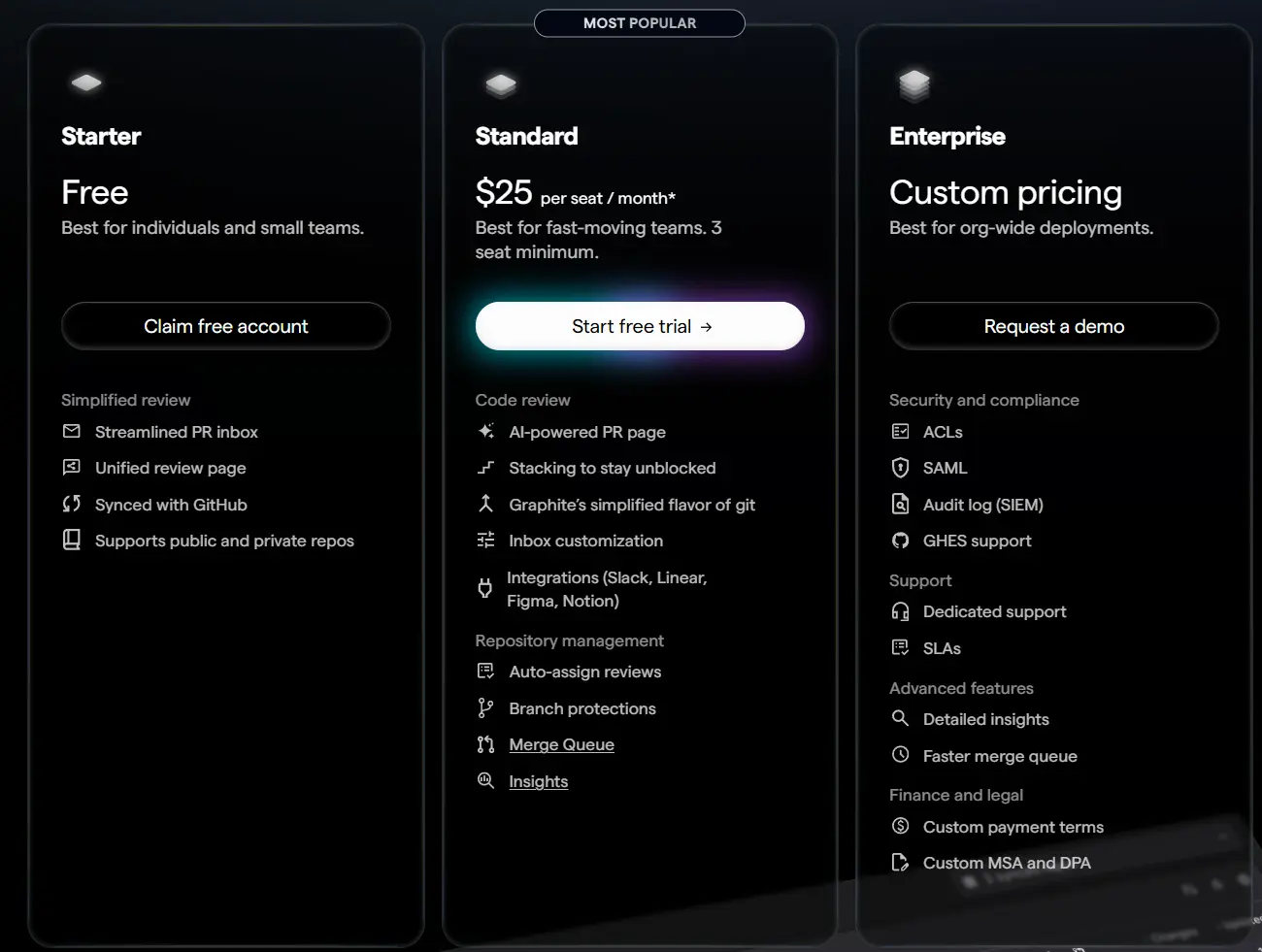Click the GitHub logo next to GHES support

[x=900, y=541]
